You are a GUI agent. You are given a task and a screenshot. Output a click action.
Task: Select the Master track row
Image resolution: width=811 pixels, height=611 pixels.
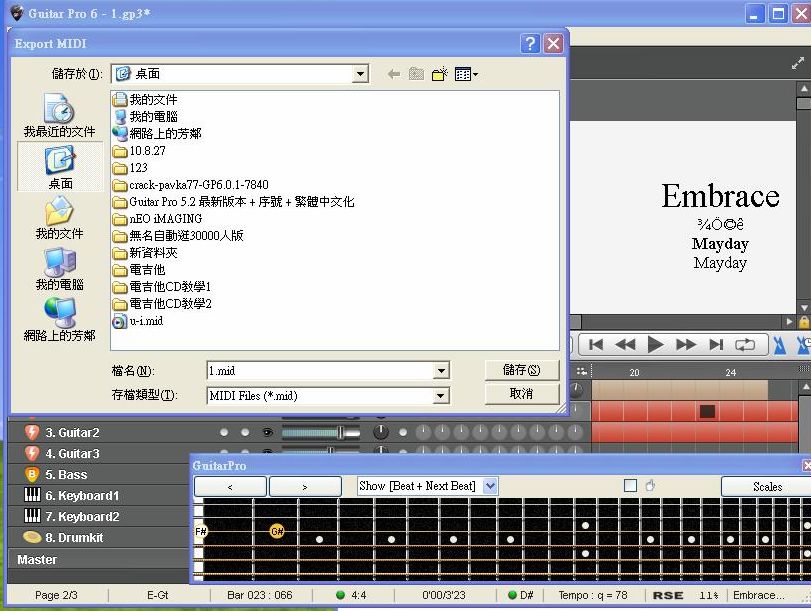[98, 559]
